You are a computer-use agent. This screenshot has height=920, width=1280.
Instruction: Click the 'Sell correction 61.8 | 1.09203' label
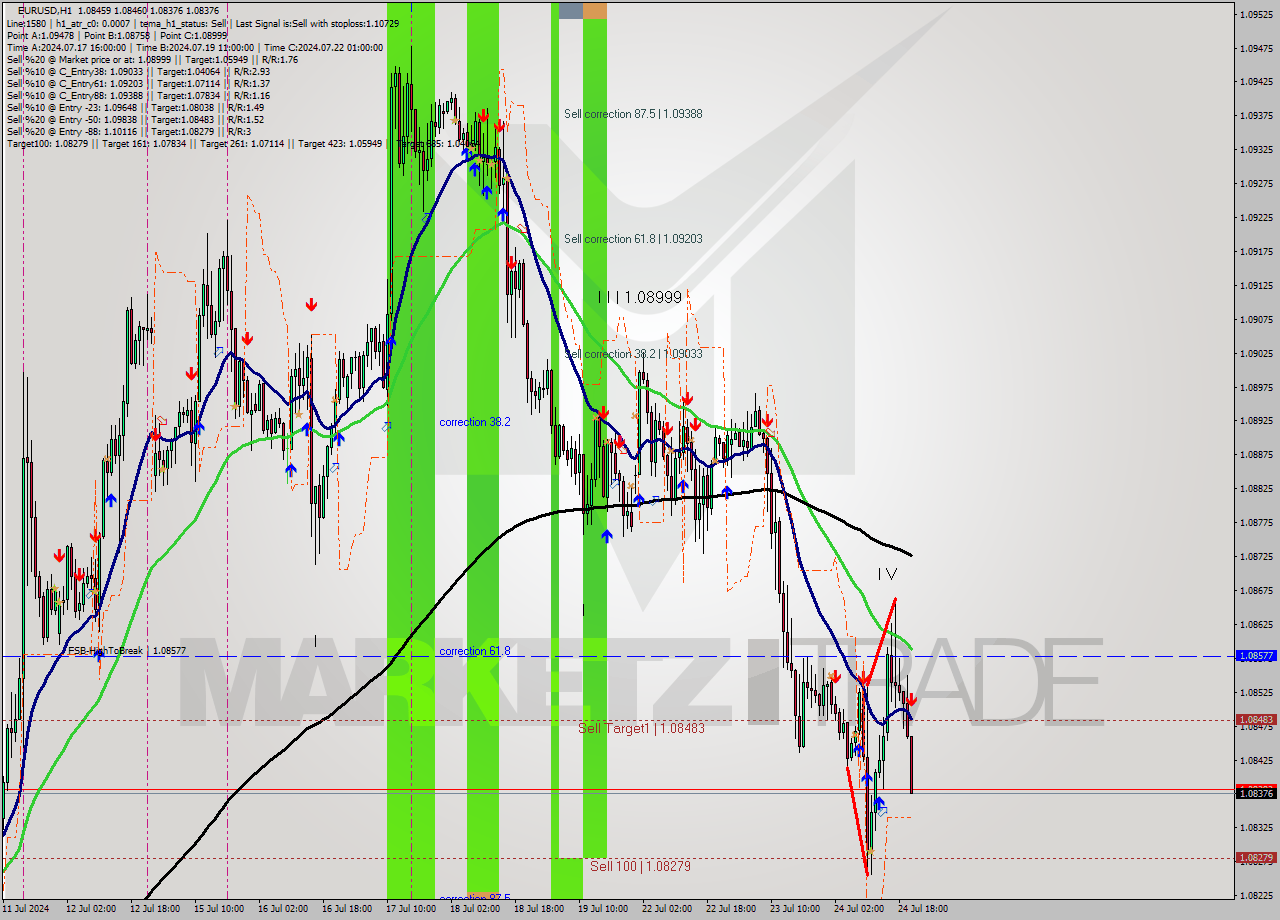pyautogui.click(x=633, y=239)
